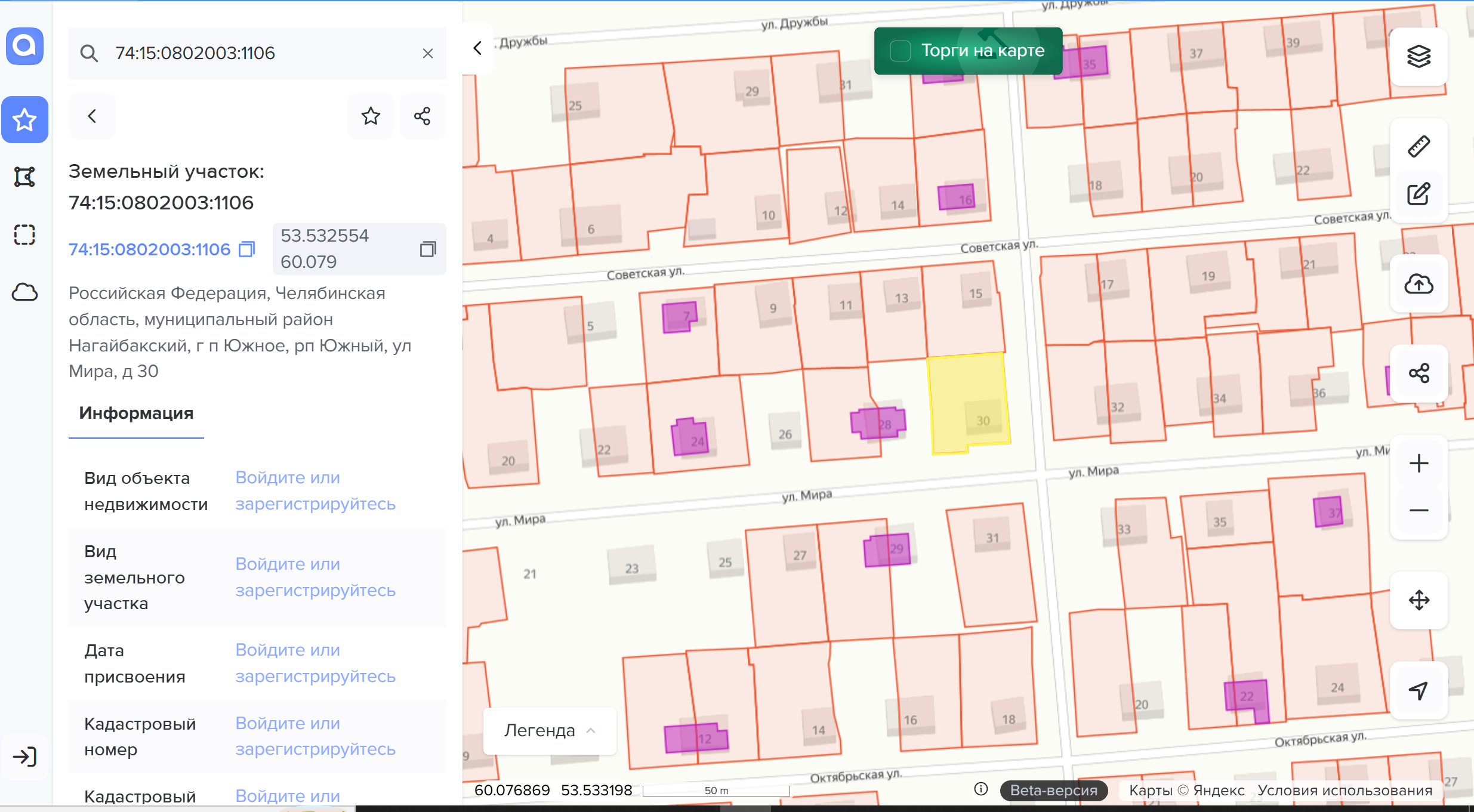Switch to the Информация tab
Viewport: 1474px width, 812px height.
coord(136,413)
